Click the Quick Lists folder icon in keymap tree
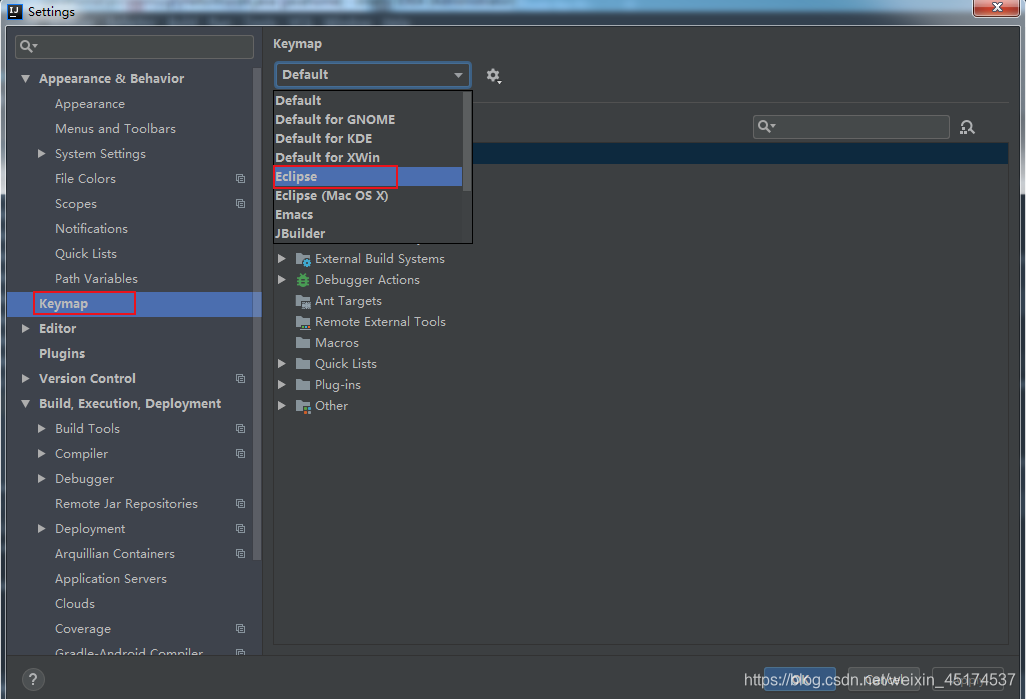The width and height of the screenshot is (1026, 699). pyautogui.click(x=303, y=364)
